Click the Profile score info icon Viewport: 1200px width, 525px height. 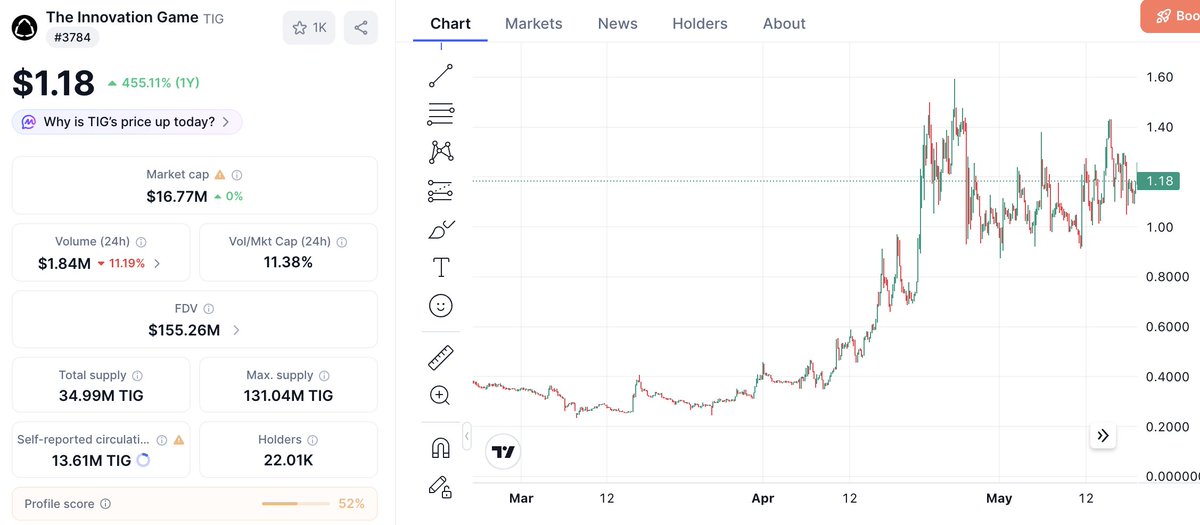click(106, 504)
